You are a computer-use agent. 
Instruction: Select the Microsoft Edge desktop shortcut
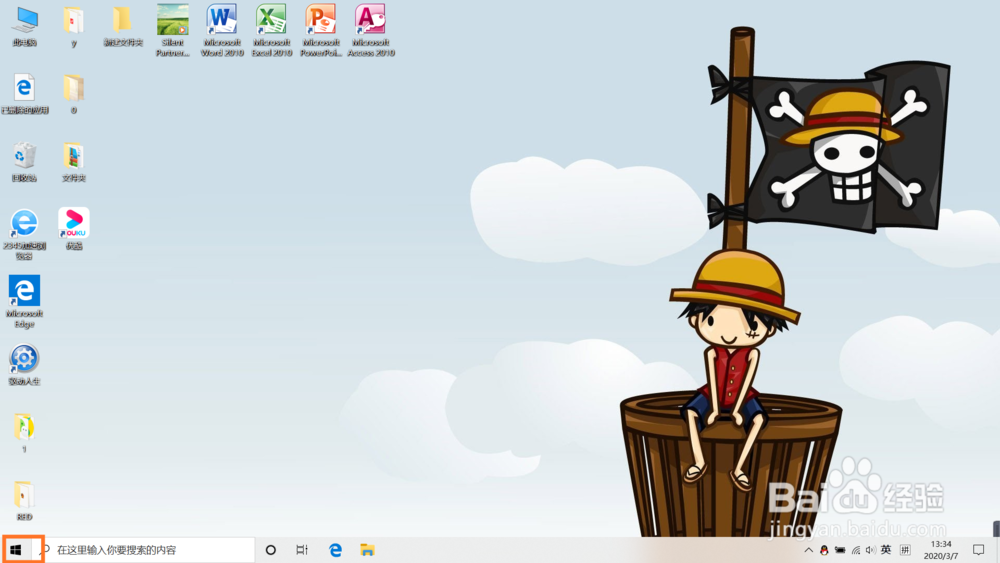click(24, 302)
